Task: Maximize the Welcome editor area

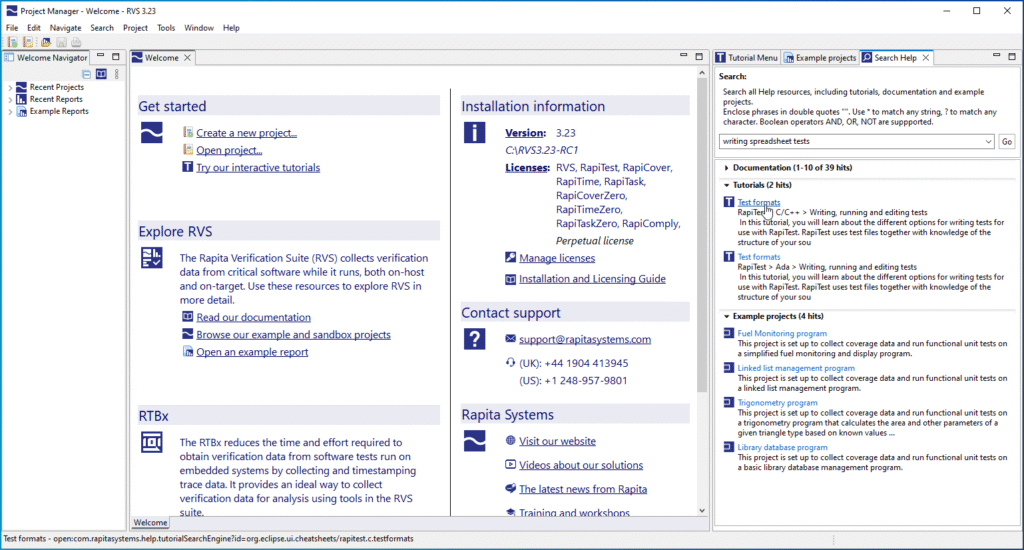Action: [699, 57]
